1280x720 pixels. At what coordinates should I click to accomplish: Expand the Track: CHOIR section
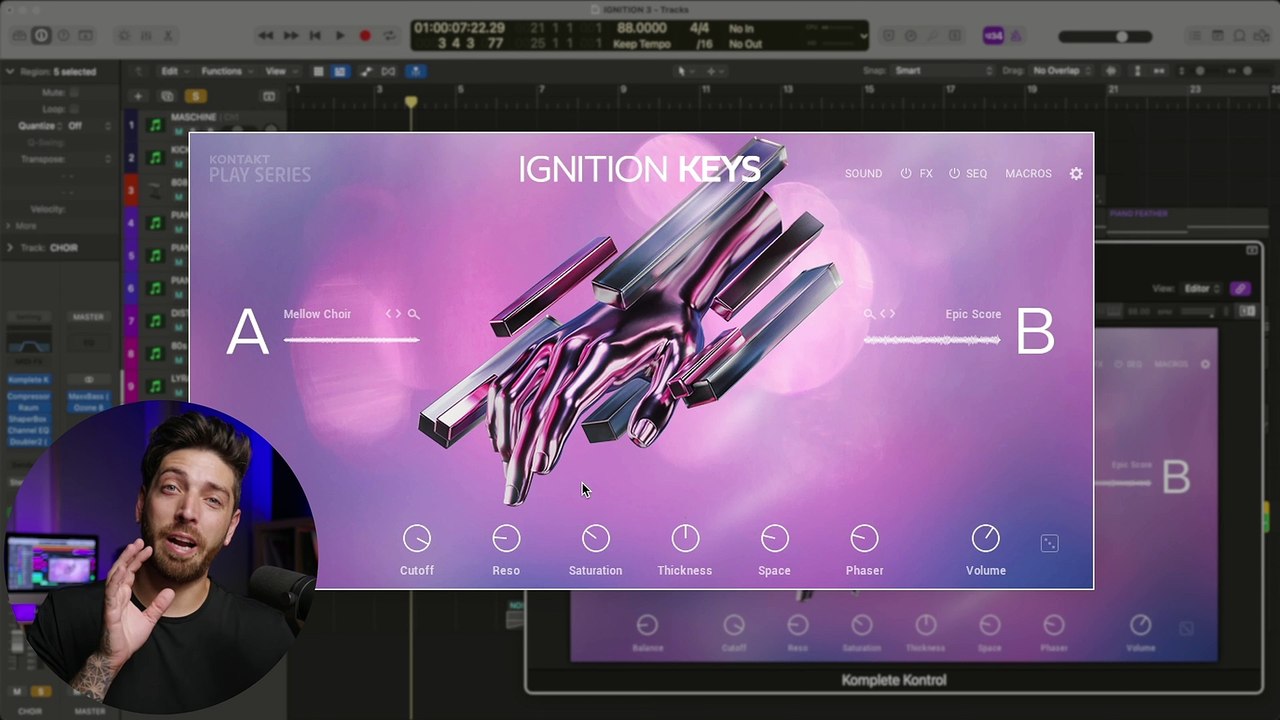coord(10,248)
